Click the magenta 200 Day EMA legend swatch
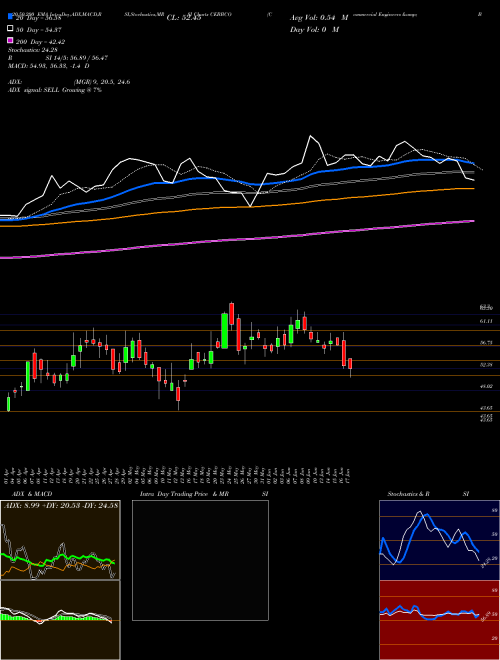 [10, 41]
